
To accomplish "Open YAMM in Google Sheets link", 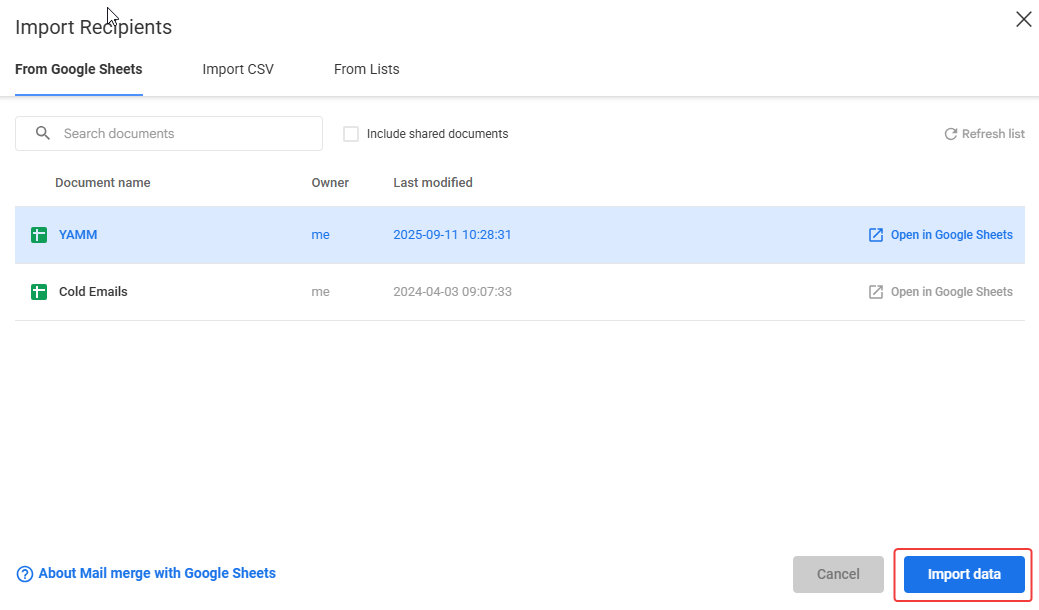I will [951, 235].
